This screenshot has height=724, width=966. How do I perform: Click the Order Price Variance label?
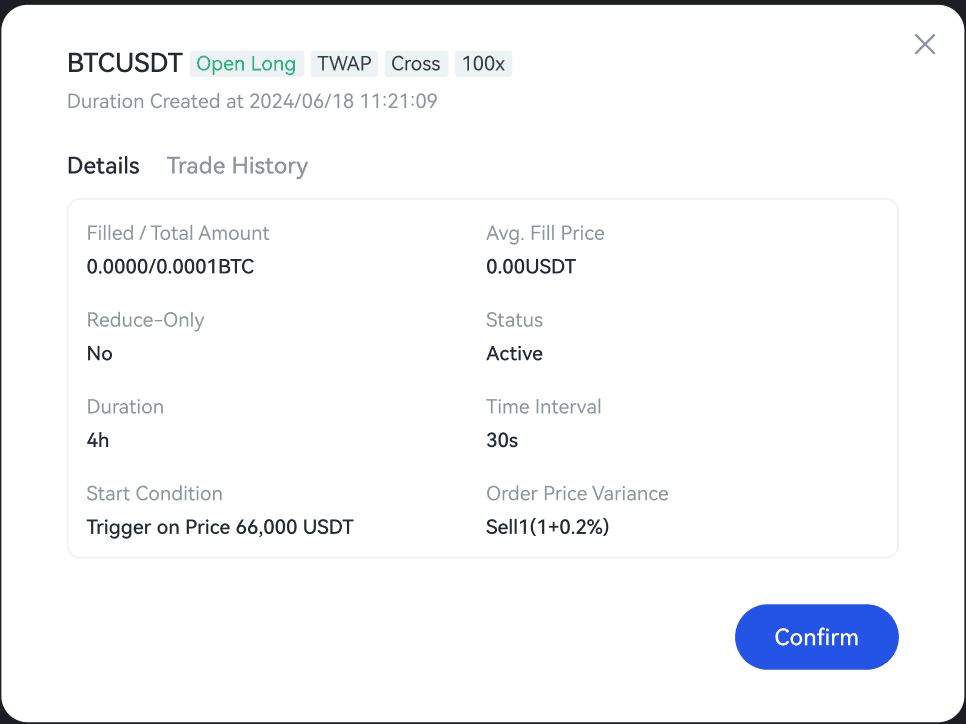tap(577, 493)
